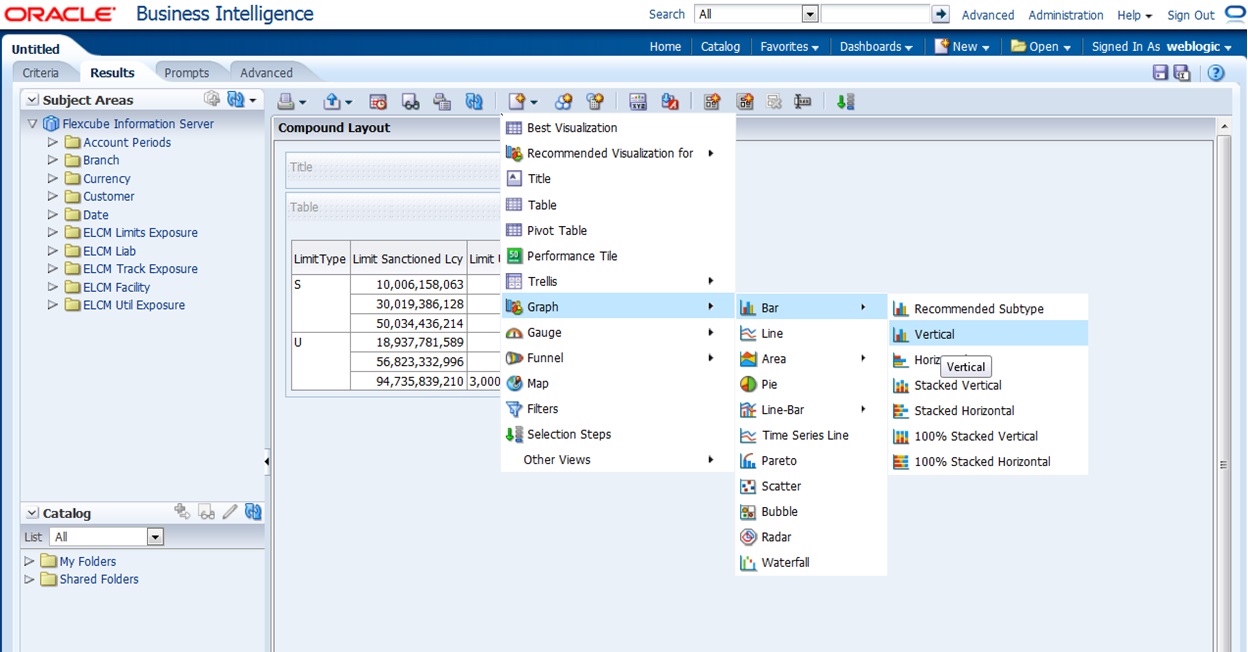
Task: Click the New View toolbar icon
Action: click(517, 101)
